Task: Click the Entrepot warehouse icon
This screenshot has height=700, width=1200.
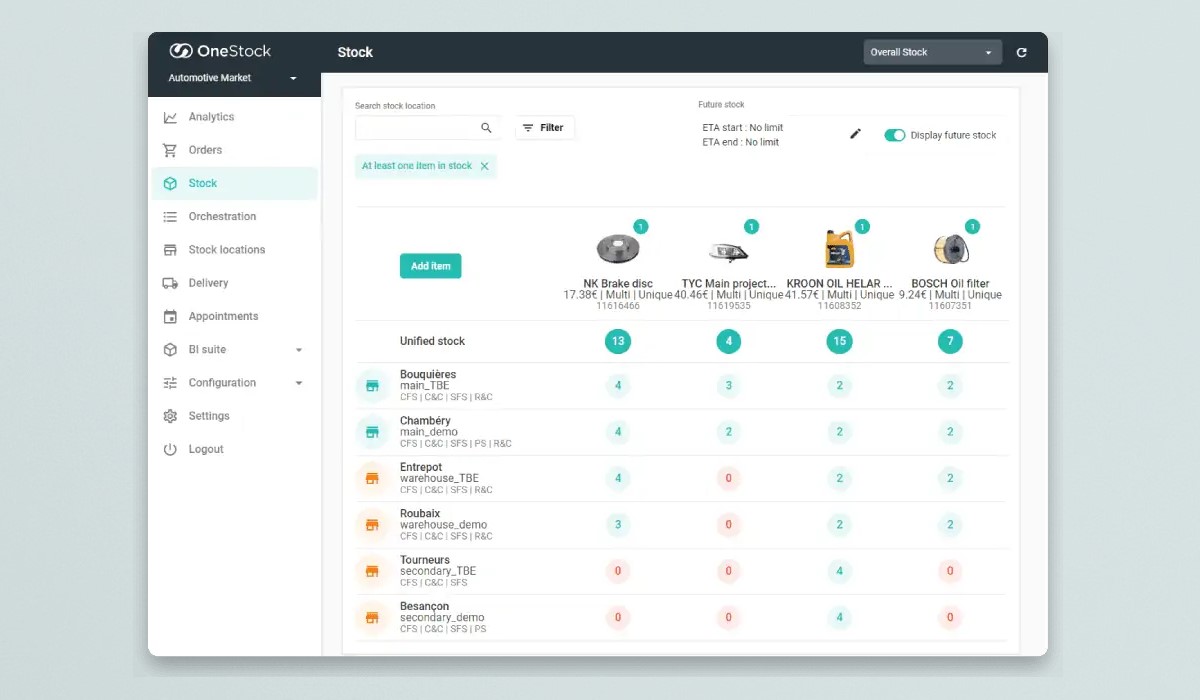Action: coord(372,479)
